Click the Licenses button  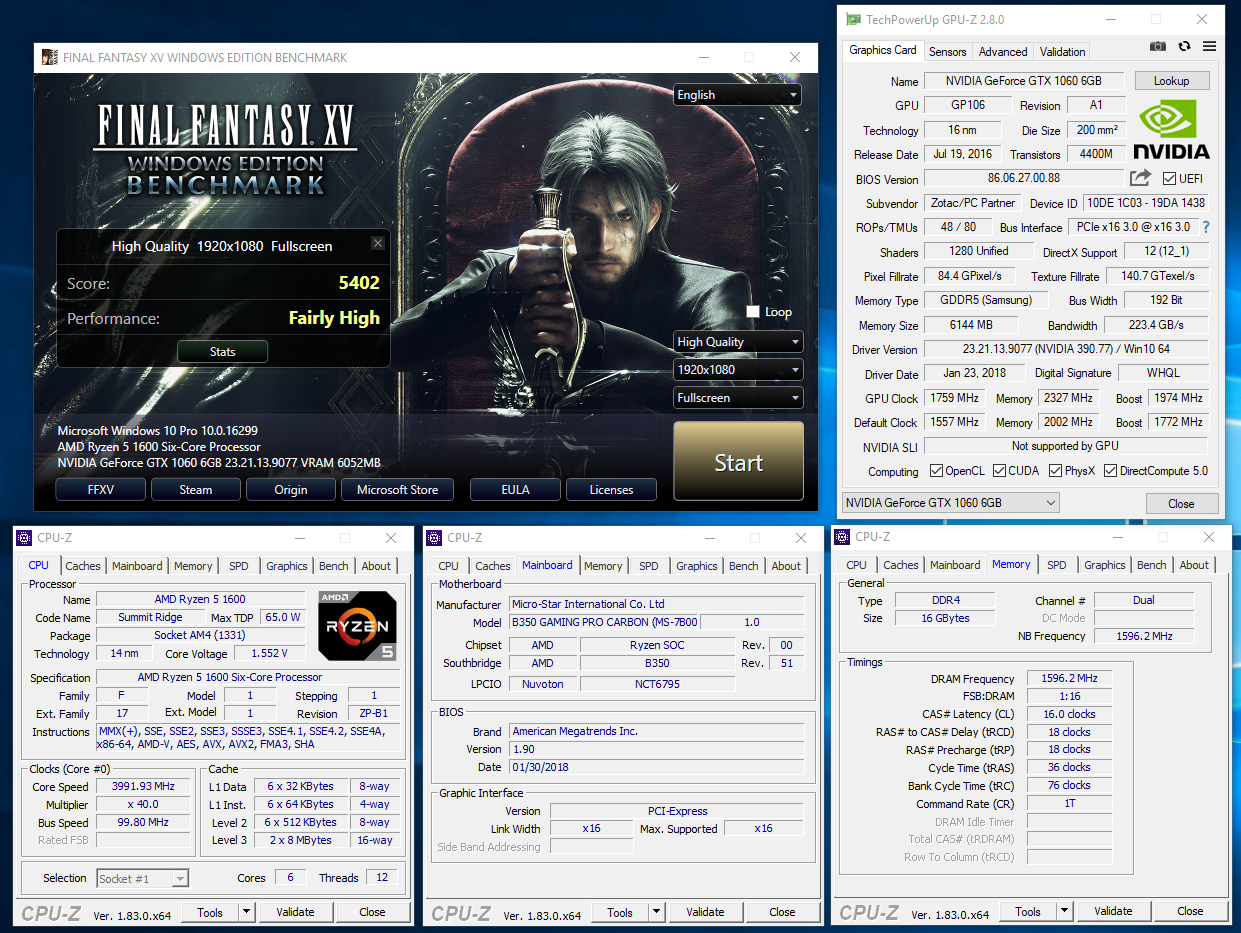click(x=611, y=490)
